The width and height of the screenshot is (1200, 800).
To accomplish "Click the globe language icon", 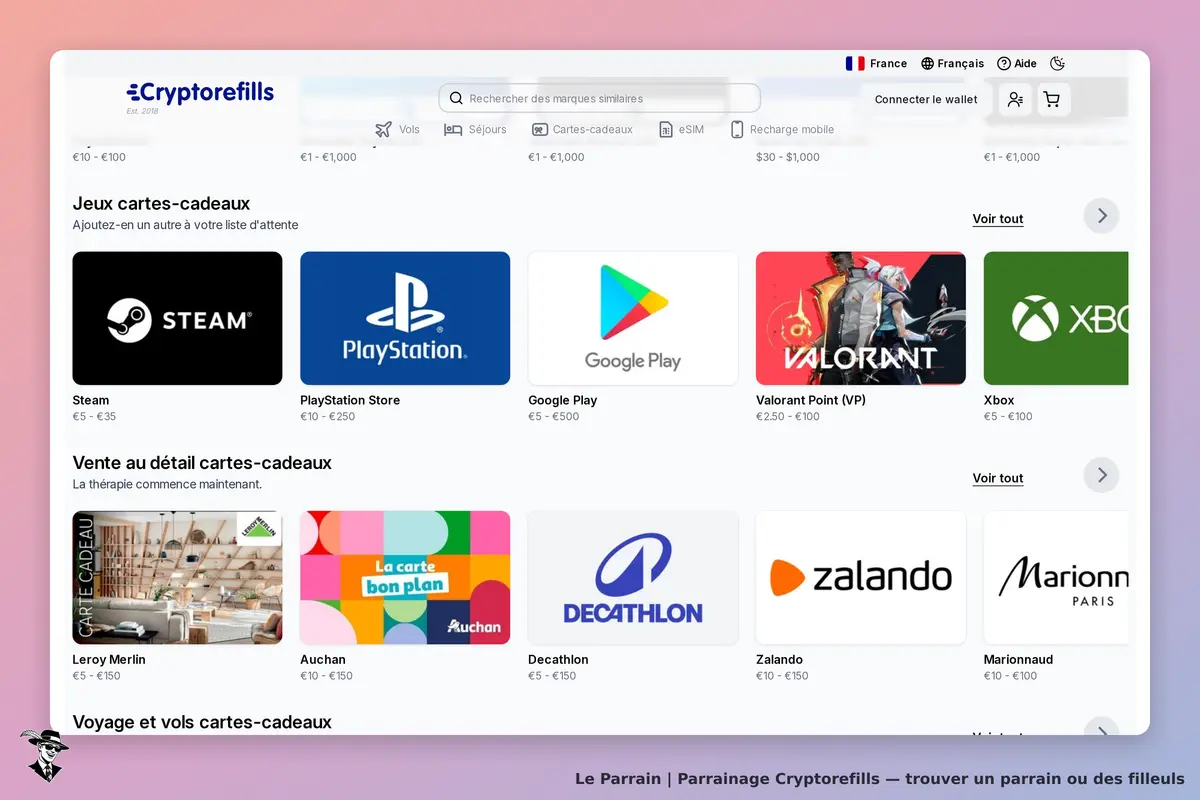I will click(x=928, y=63).
